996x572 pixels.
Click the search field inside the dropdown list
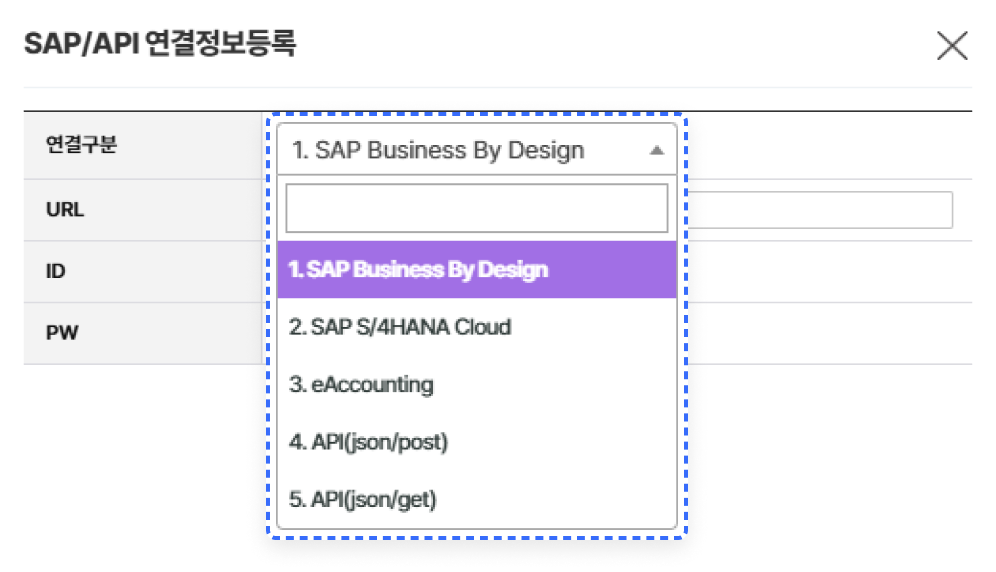[x=477, y=208]
